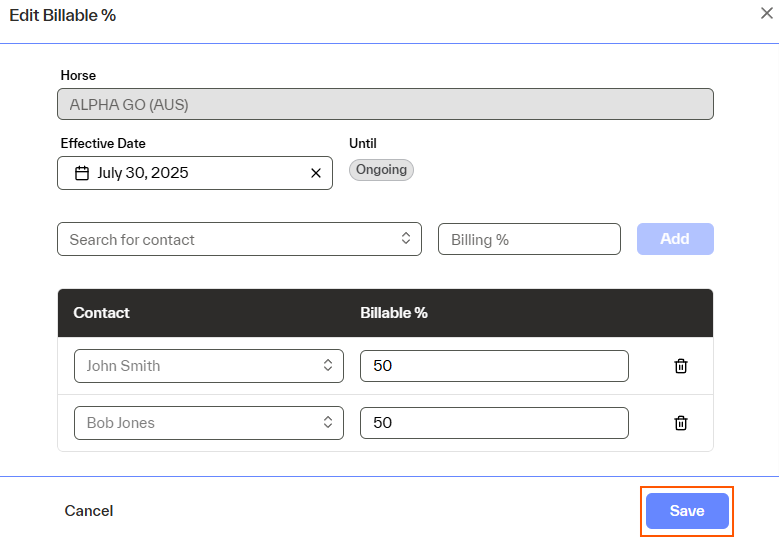The width and height of the screenshot is (779, 537).
Task: Focus the Billing % input field
Action: pos(529,239)
